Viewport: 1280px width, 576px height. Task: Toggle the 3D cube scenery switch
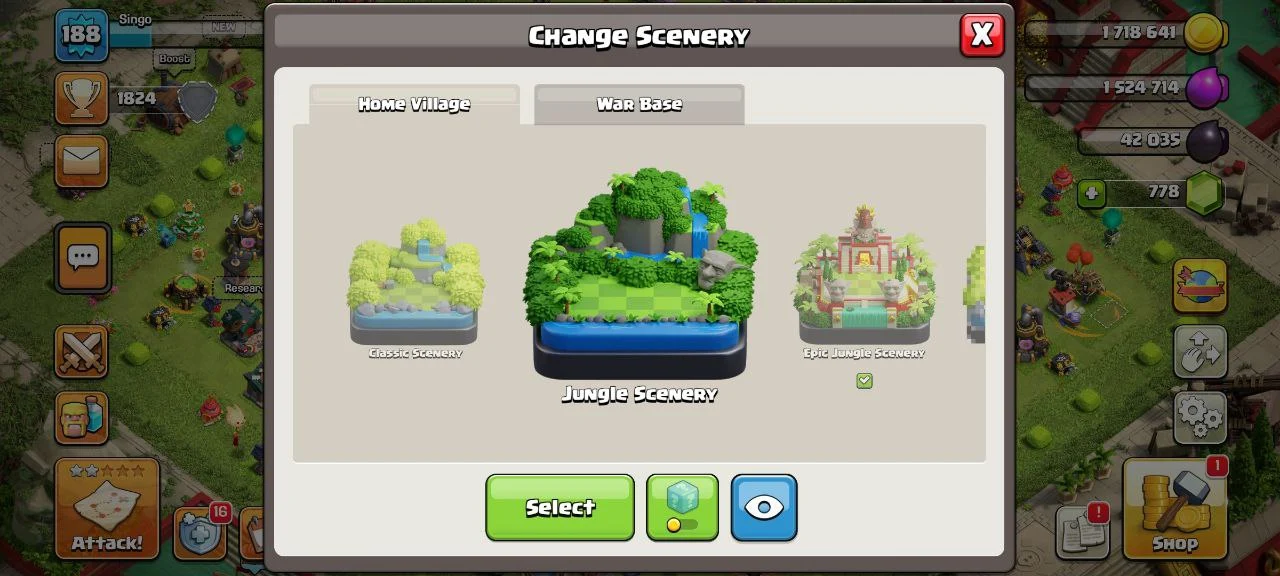coord(682,508)
